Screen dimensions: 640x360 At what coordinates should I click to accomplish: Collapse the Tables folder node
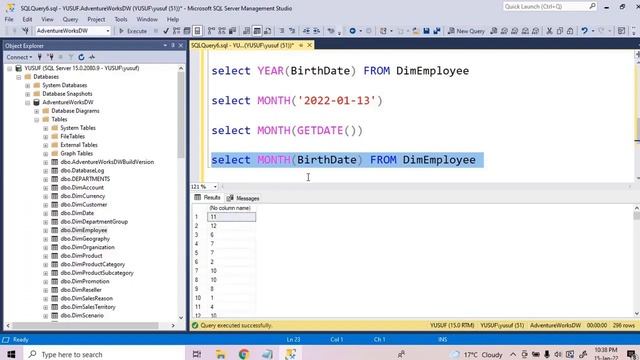tap(37, 120)
